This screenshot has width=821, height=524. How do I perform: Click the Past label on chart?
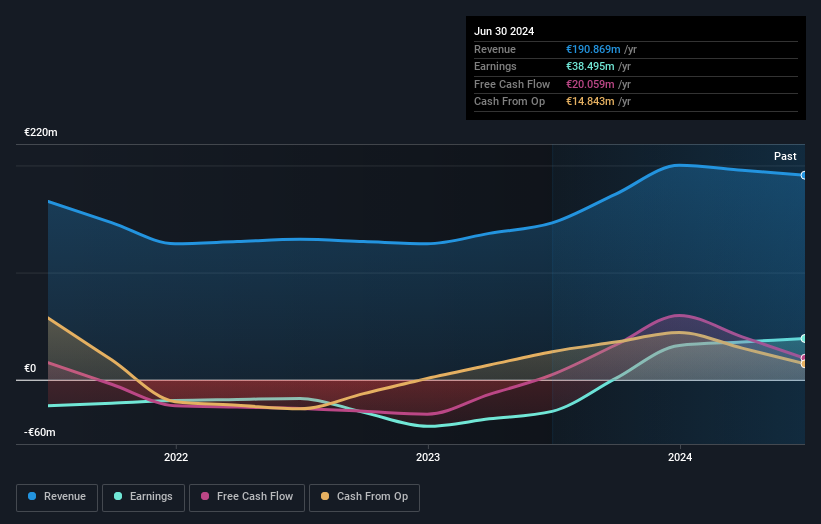(x=785, y=157)
